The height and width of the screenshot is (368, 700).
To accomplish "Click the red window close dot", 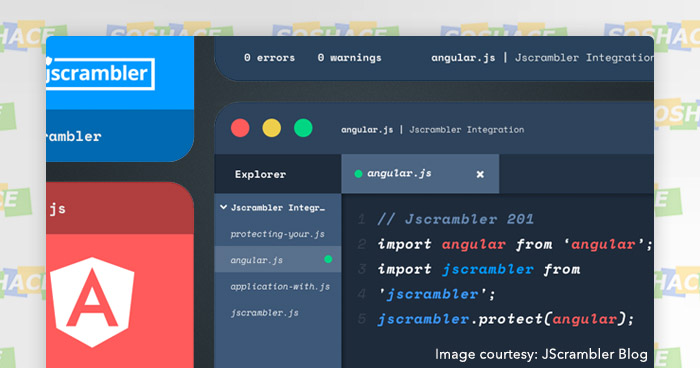I will (240, 128).
